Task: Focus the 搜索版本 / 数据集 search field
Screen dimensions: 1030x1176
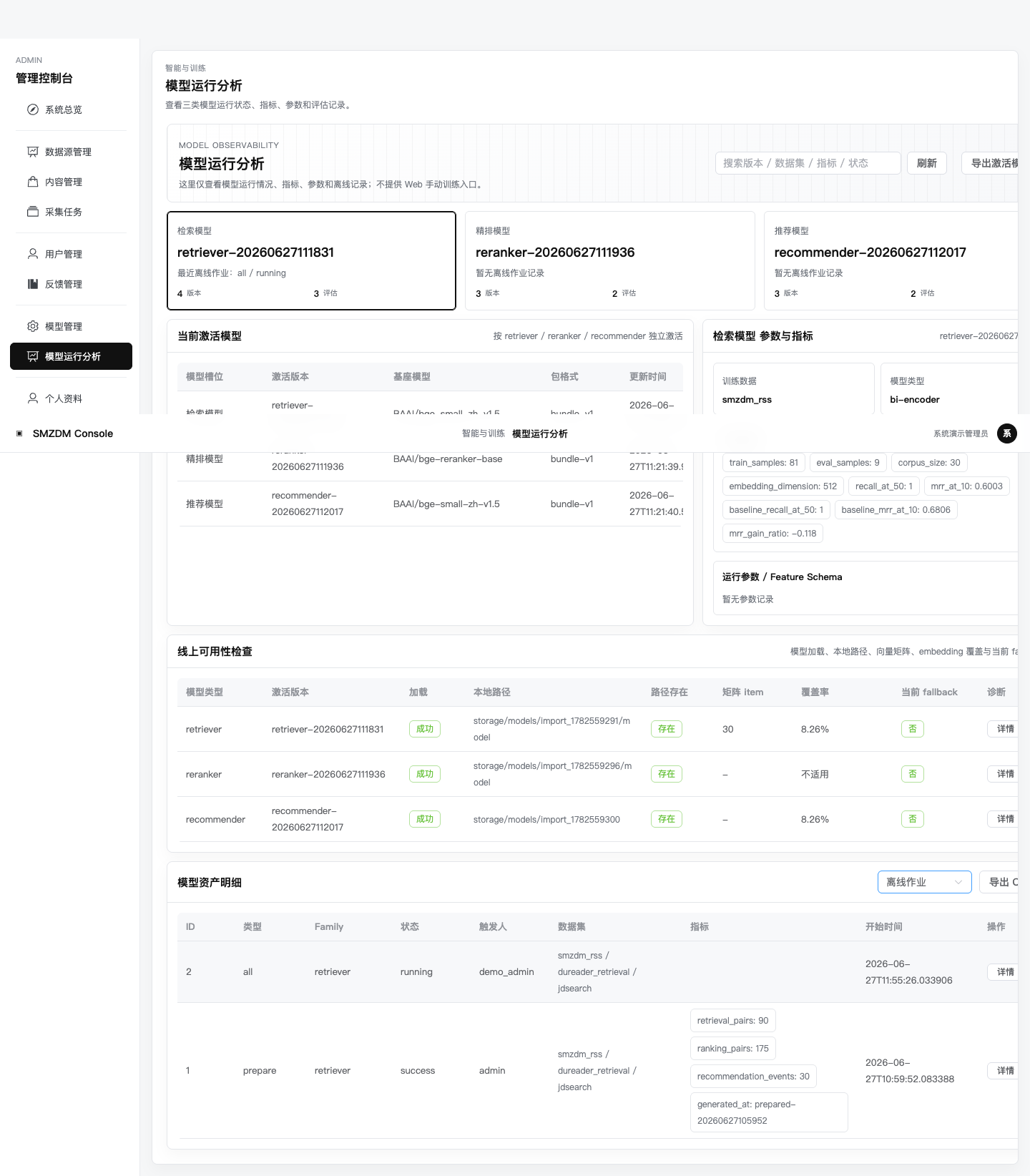Action: [x=808, y=163]
